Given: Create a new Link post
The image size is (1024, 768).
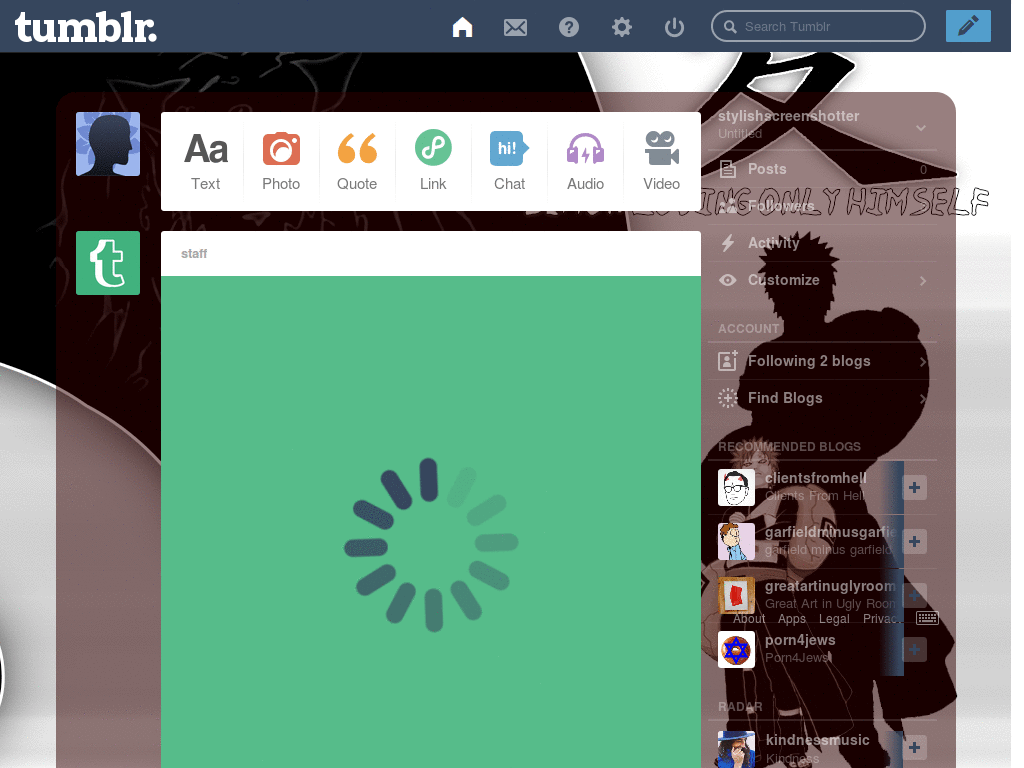Looking at the screenshot, I should click(x=433, y=161).
